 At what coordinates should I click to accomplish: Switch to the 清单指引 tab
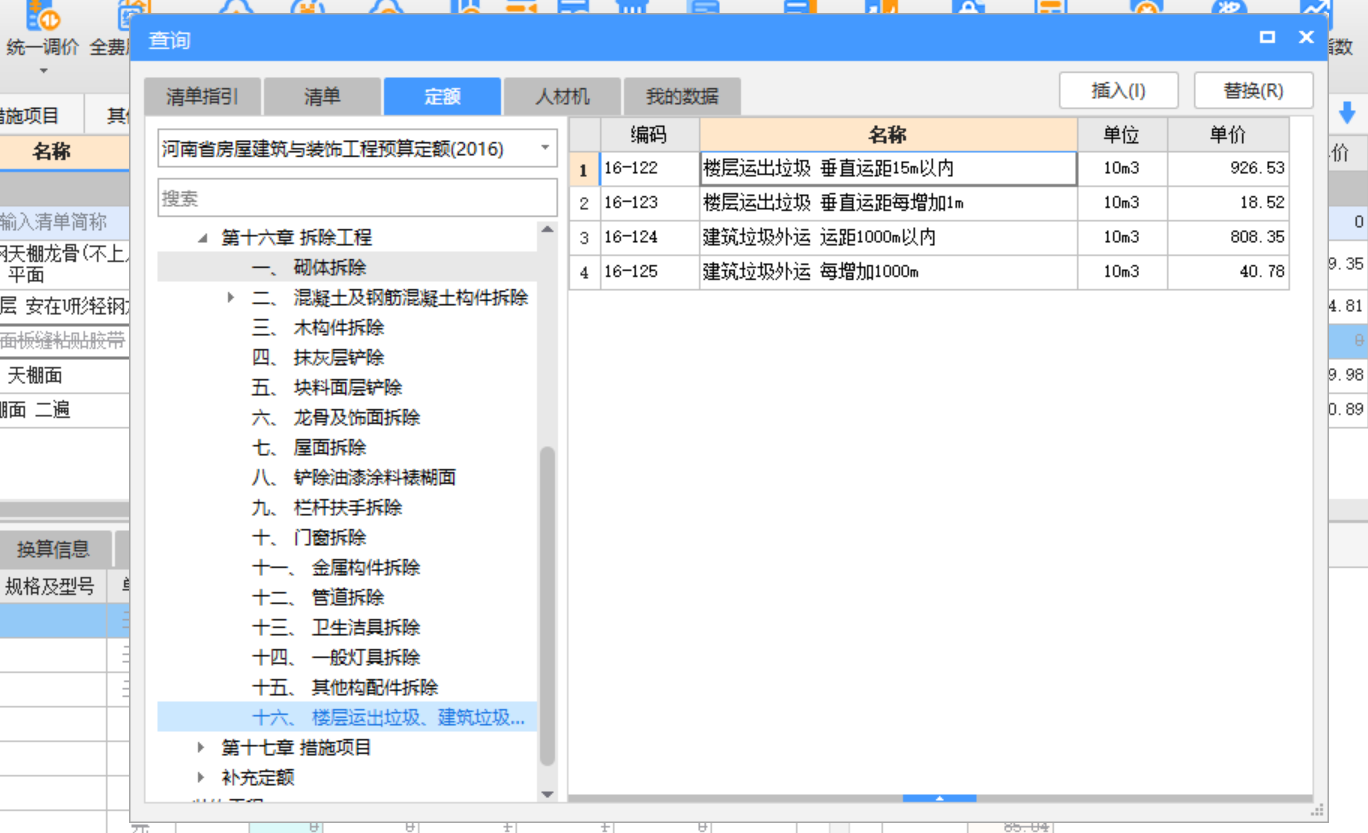click(203, 96)
